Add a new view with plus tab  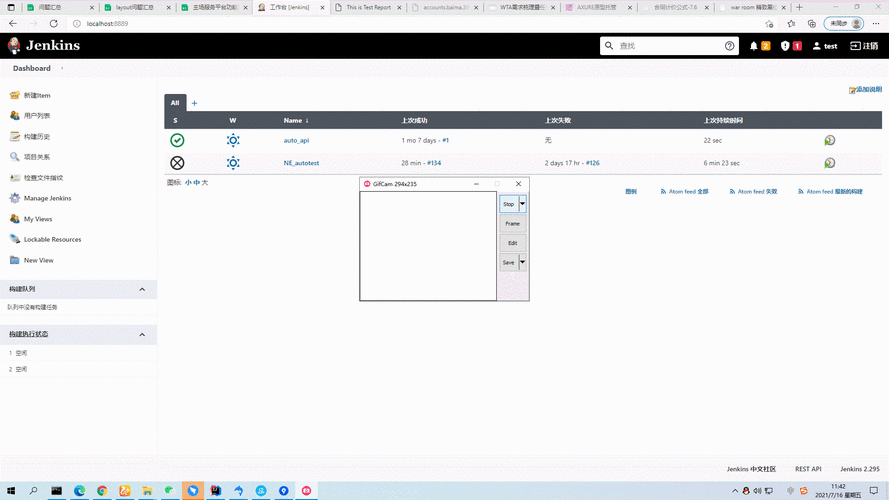point(194,103)
